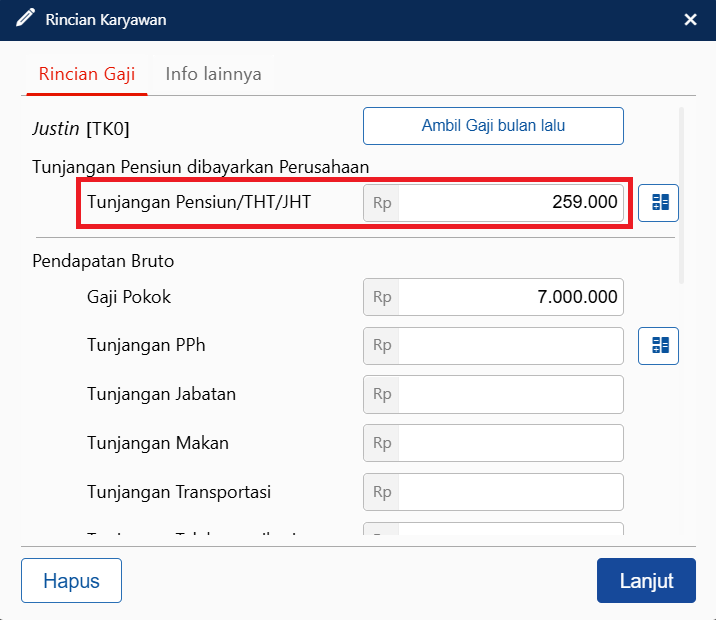Screen dimensions: 716x620
Task: Close the Rincian Karyawan dialog
Action: pos(690,20)
